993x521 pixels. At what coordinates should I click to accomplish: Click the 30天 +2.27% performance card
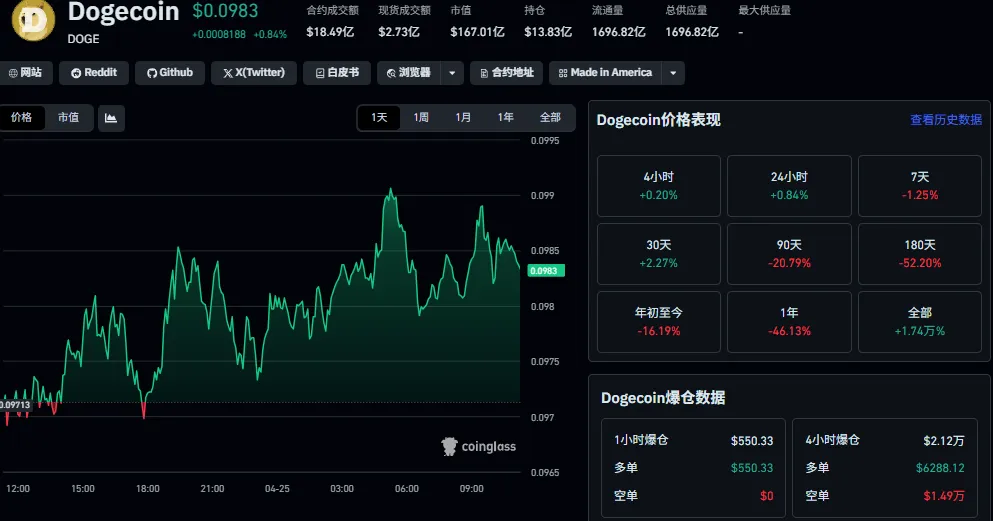pos(659,254)
